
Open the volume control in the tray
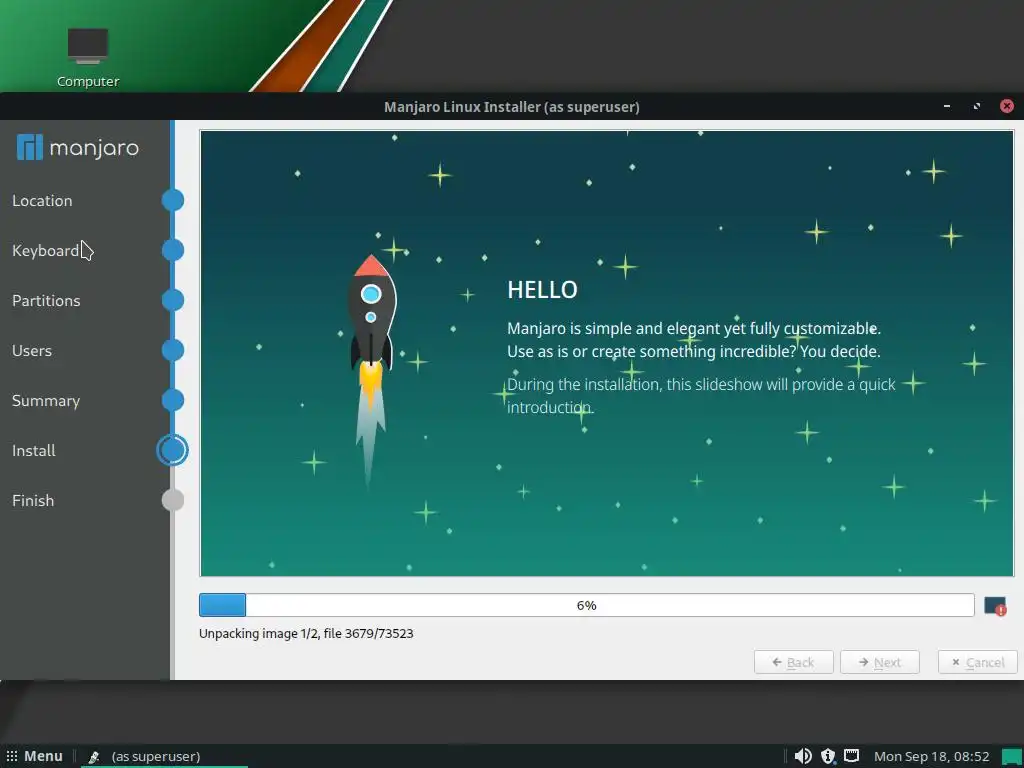803,756
